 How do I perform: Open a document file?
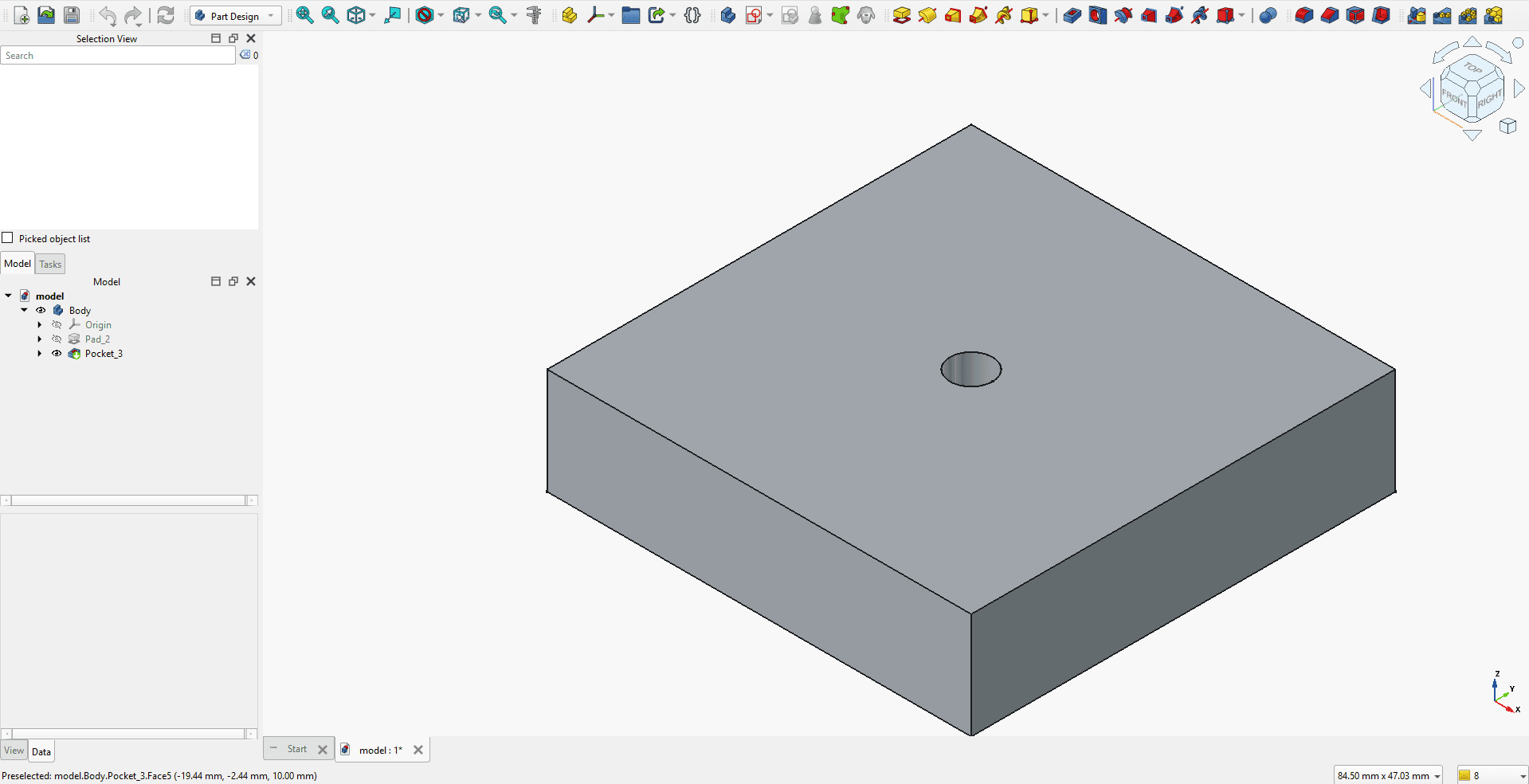[x=46, y=15]
